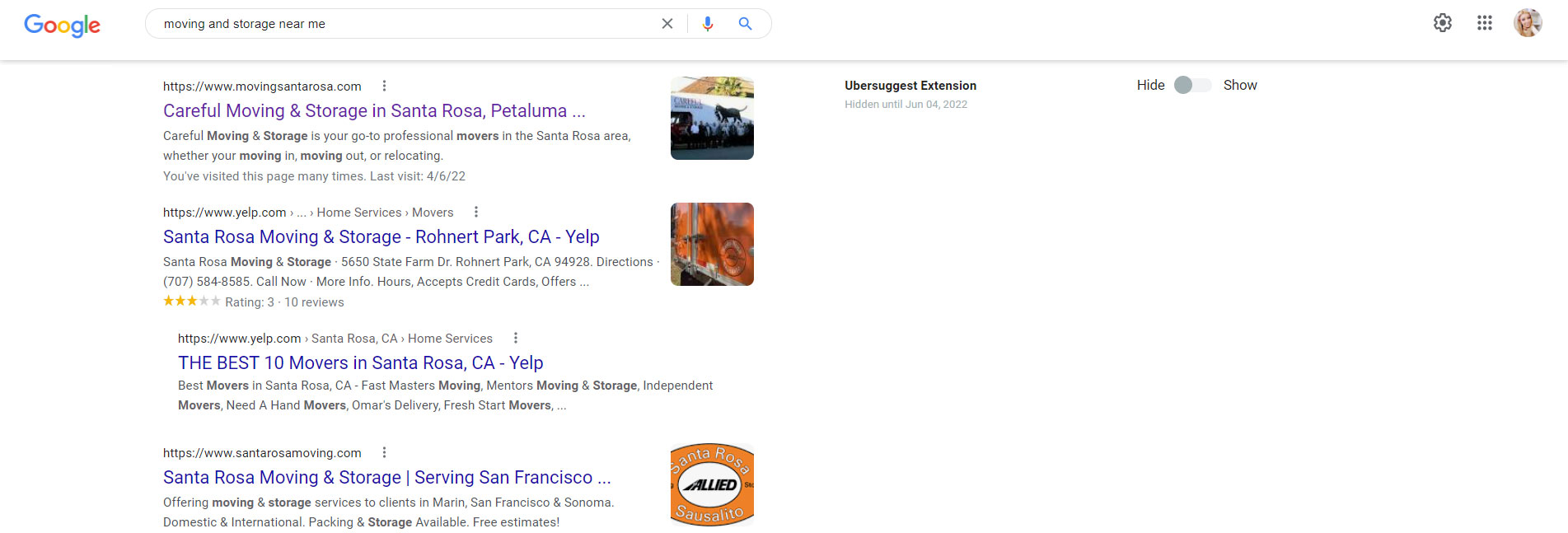Click the Allied Santa Rosa Sausalito logo thumbnail

tap(712, 485)
